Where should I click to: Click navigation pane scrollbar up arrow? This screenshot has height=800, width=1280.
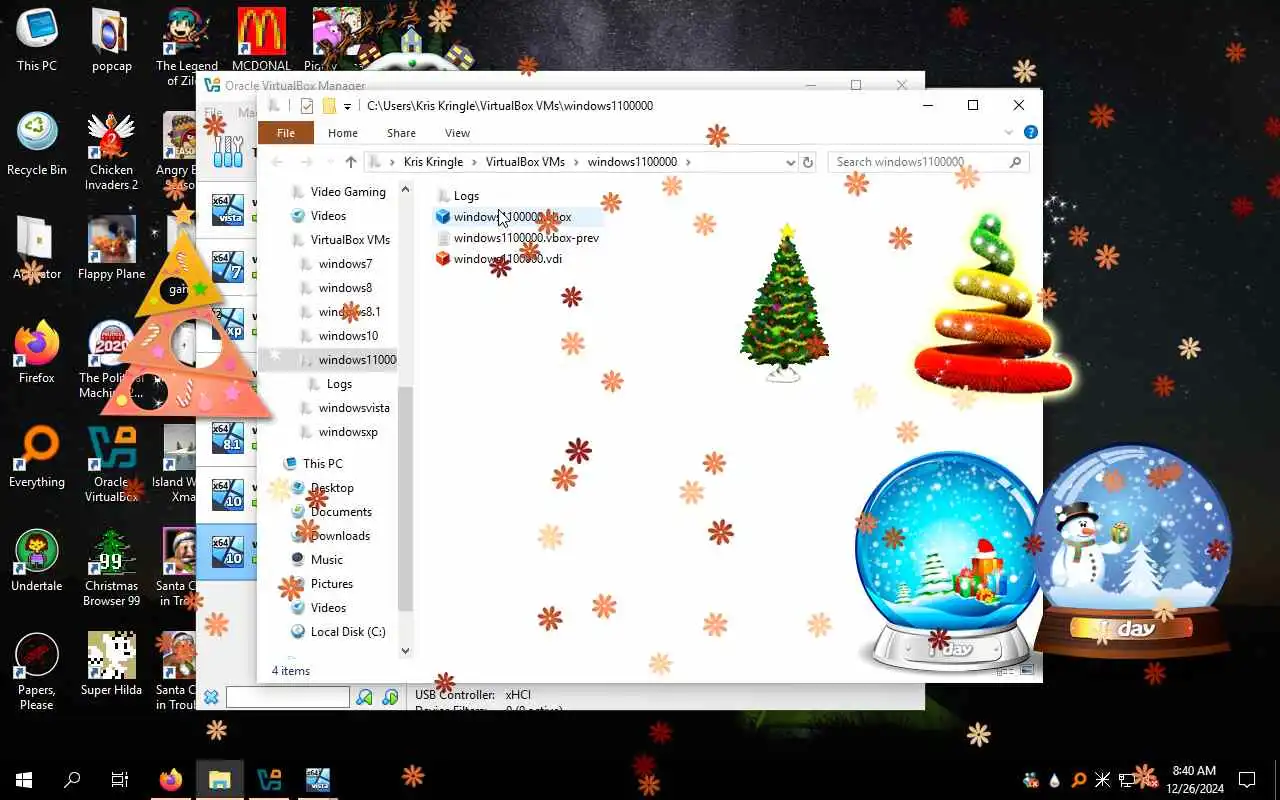(405, 189)
